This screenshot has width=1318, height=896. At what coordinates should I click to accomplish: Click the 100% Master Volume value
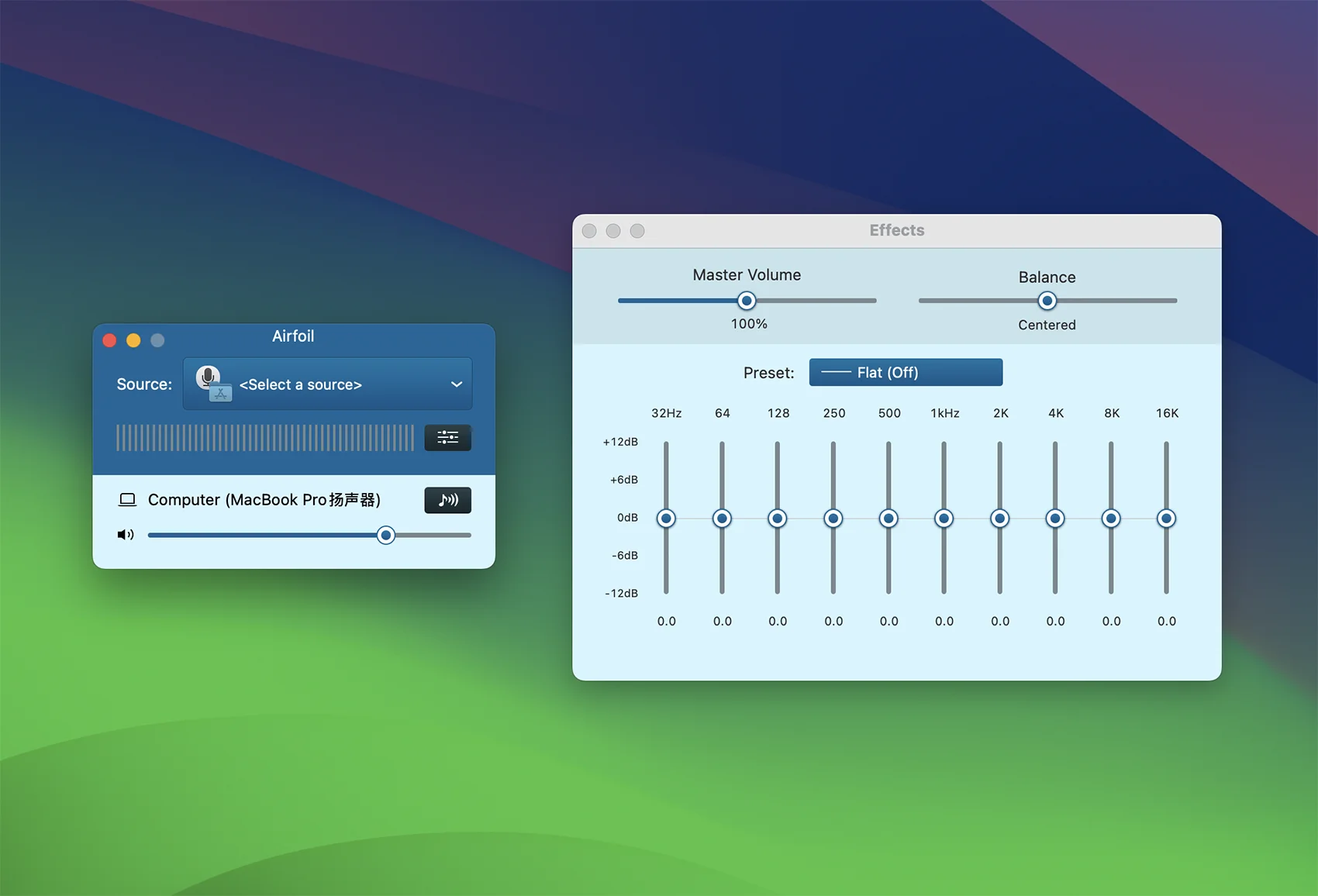coord(749,324)
